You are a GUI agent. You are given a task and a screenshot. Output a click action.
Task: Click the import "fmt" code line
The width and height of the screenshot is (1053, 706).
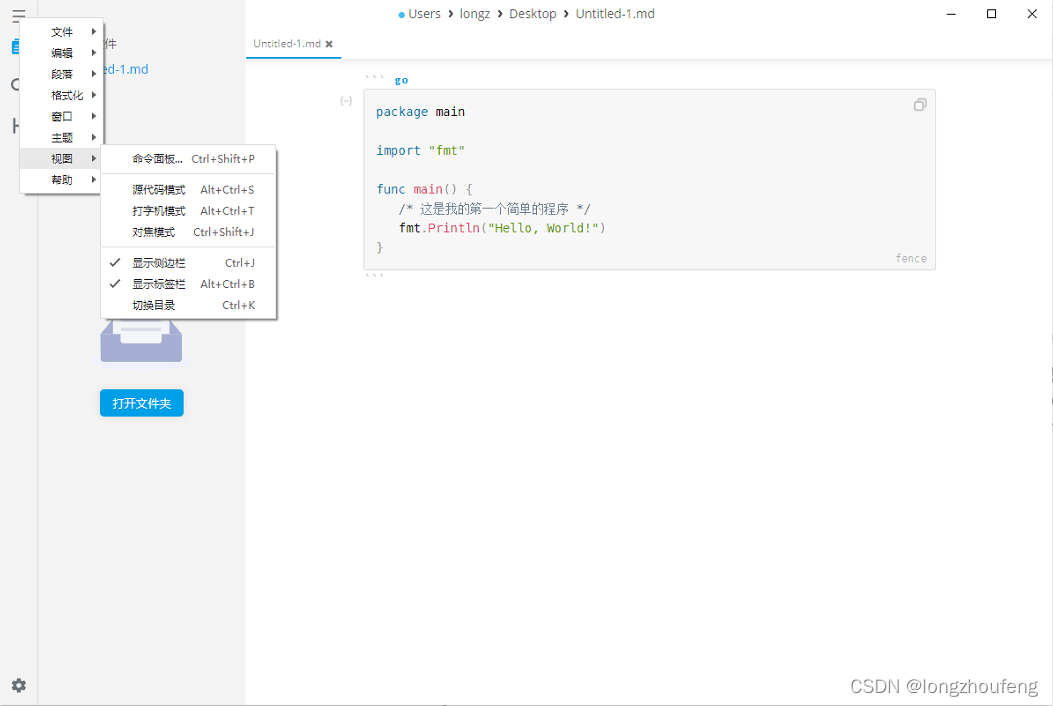(x=420, y=150)
